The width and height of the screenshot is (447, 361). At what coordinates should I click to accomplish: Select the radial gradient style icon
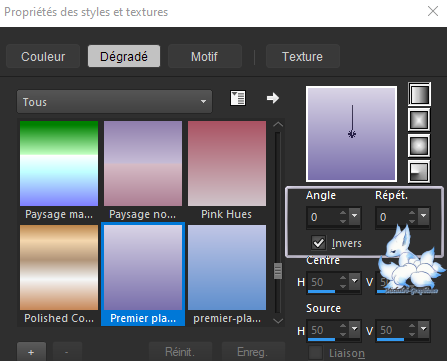tap(419, 172)
